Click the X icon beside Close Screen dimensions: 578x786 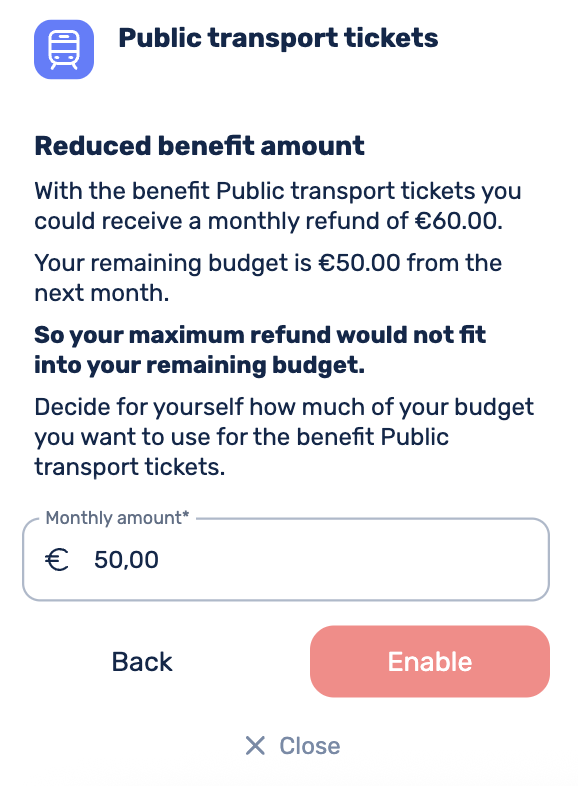pos(255,745)
